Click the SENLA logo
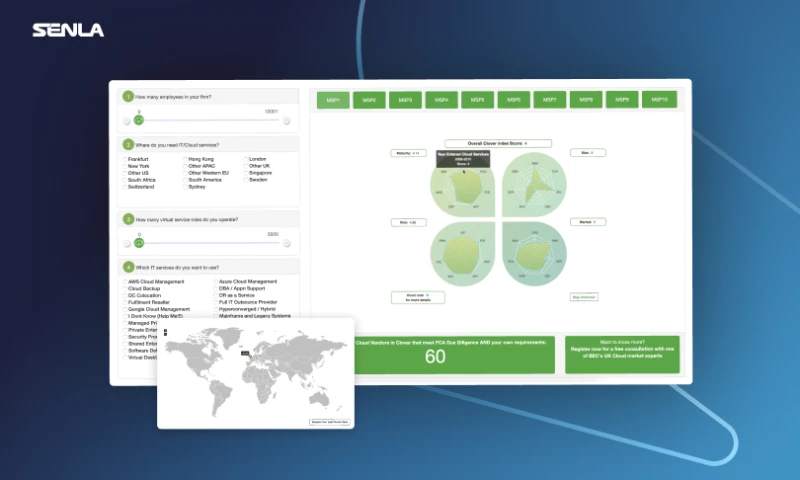 pyautogui.click(x=68, y=30)
